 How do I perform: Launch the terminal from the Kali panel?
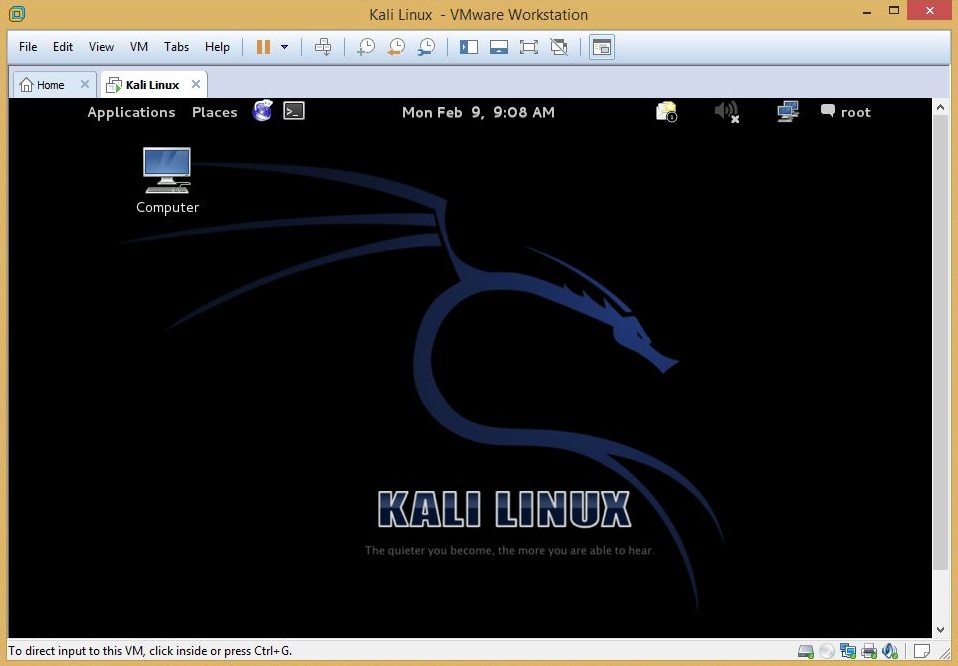pos(294,111)
